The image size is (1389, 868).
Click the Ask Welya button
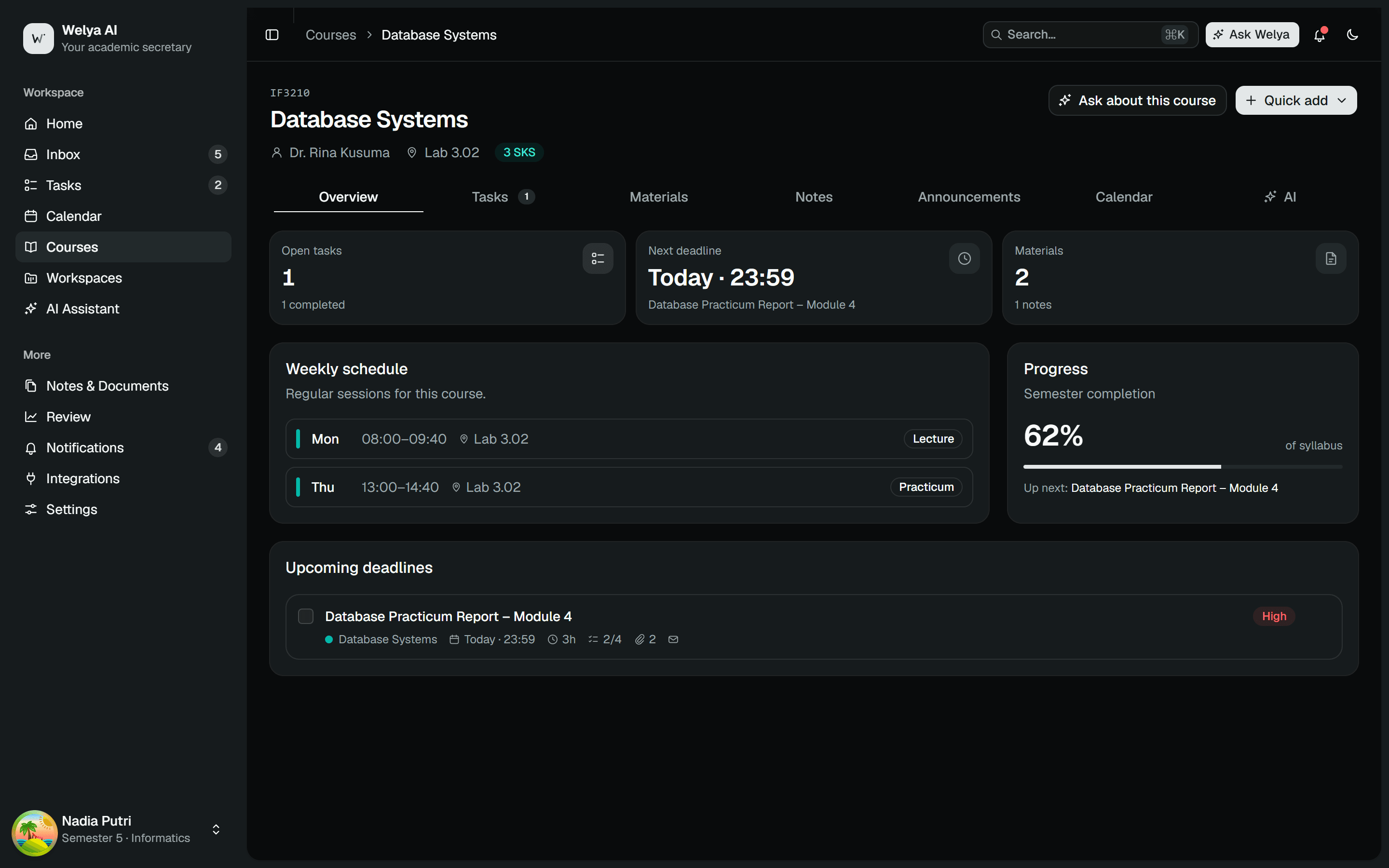coord(1252,34)
